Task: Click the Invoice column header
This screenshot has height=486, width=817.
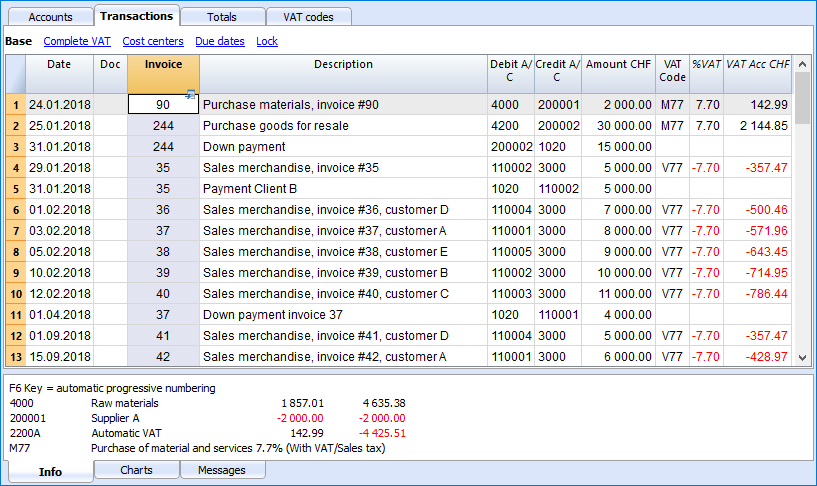Action: [164, 74]
